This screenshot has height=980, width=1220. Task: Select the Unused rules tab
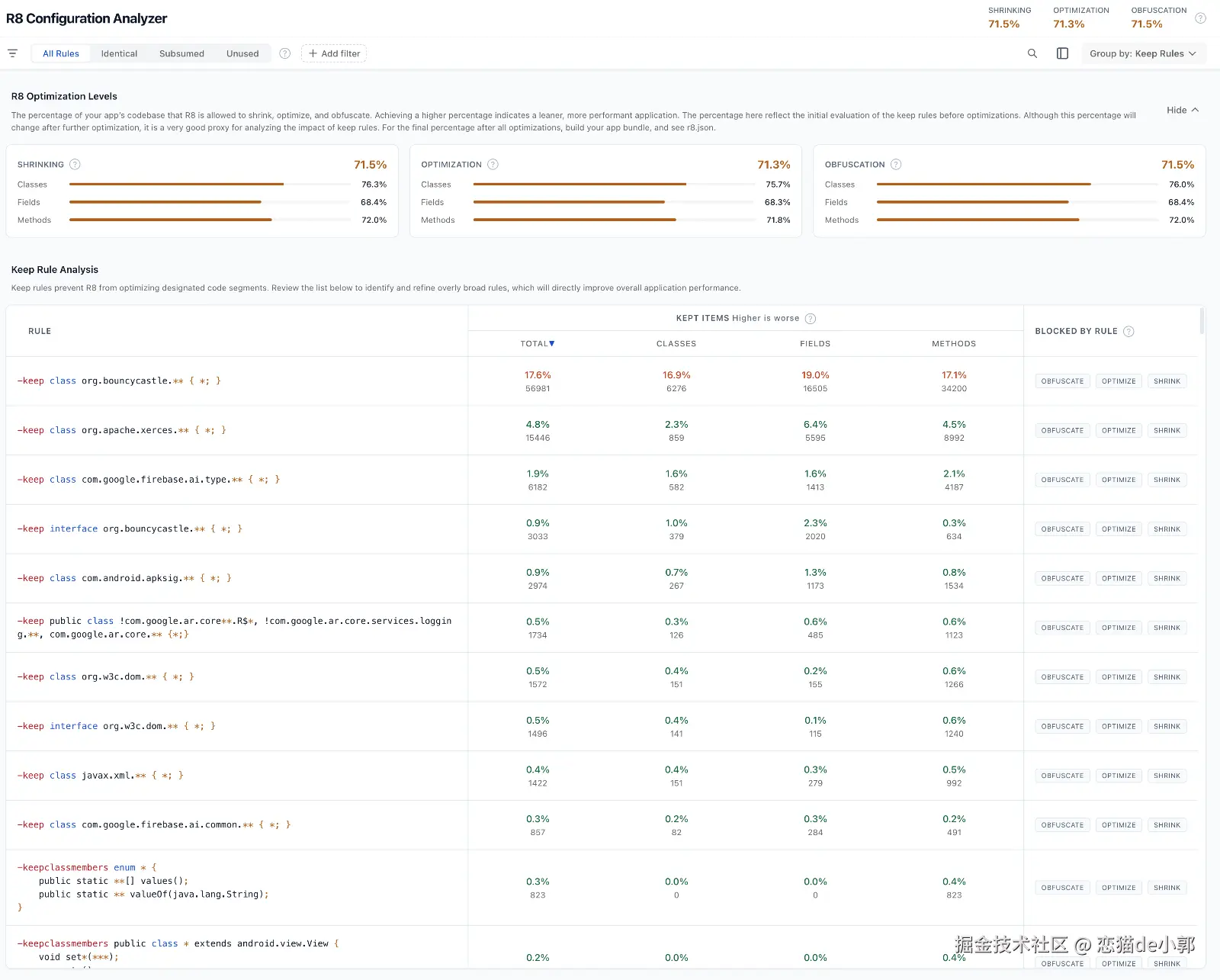242,53
